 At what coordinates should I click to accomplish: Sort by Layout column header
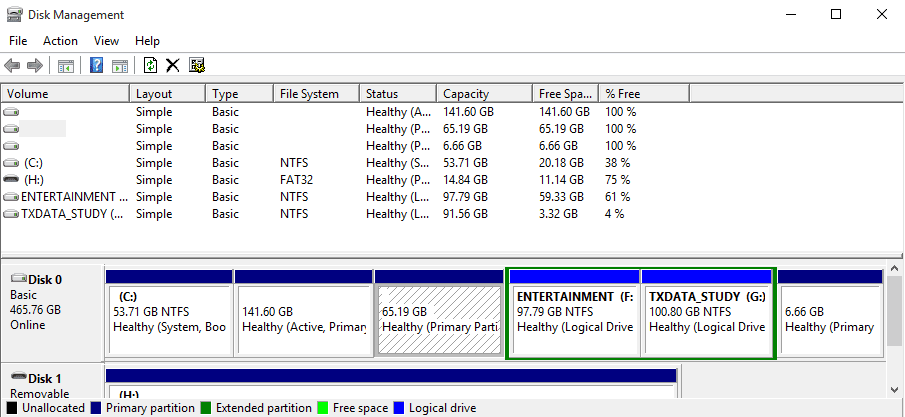point(167,94)
